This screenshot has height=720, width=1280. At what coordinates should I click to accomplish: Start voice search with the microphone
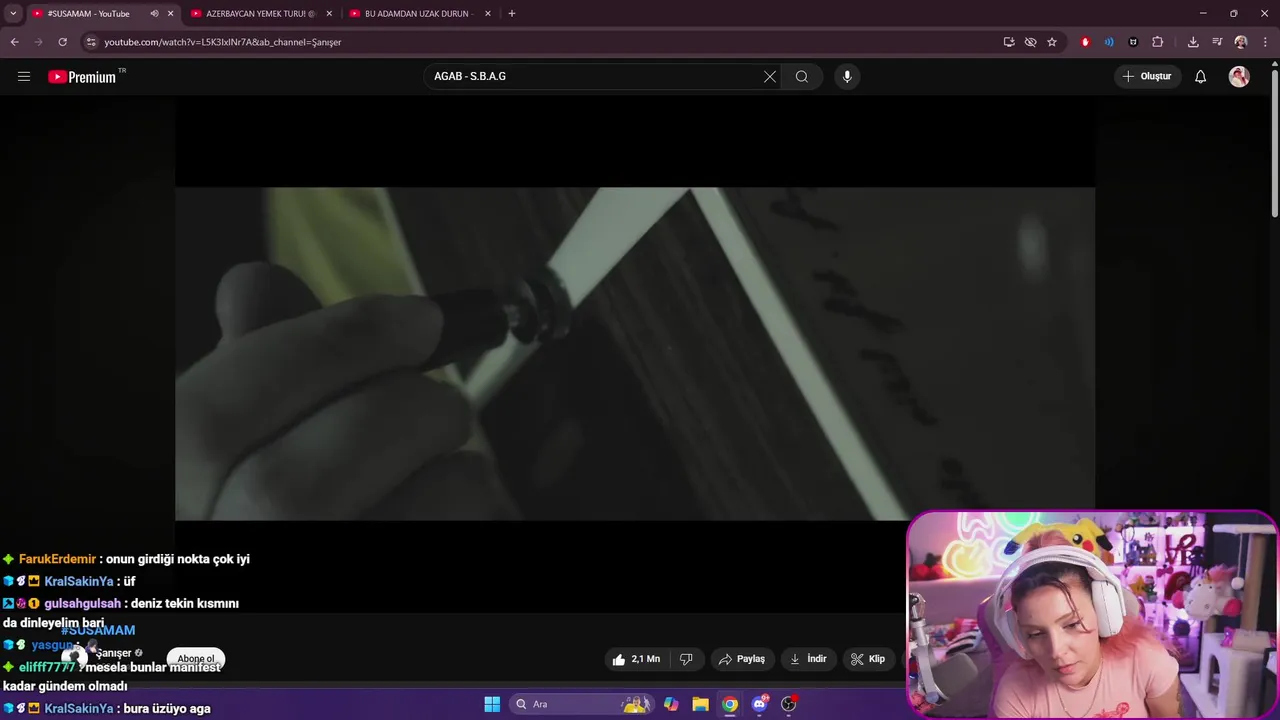pyautogui.click(x=847, y=76)
